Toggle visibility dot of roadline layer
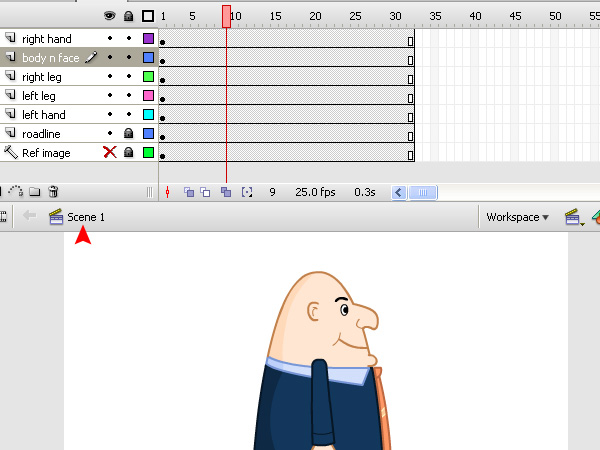The width and height of the screenshot is (600, 450). [x=110, y=133]
